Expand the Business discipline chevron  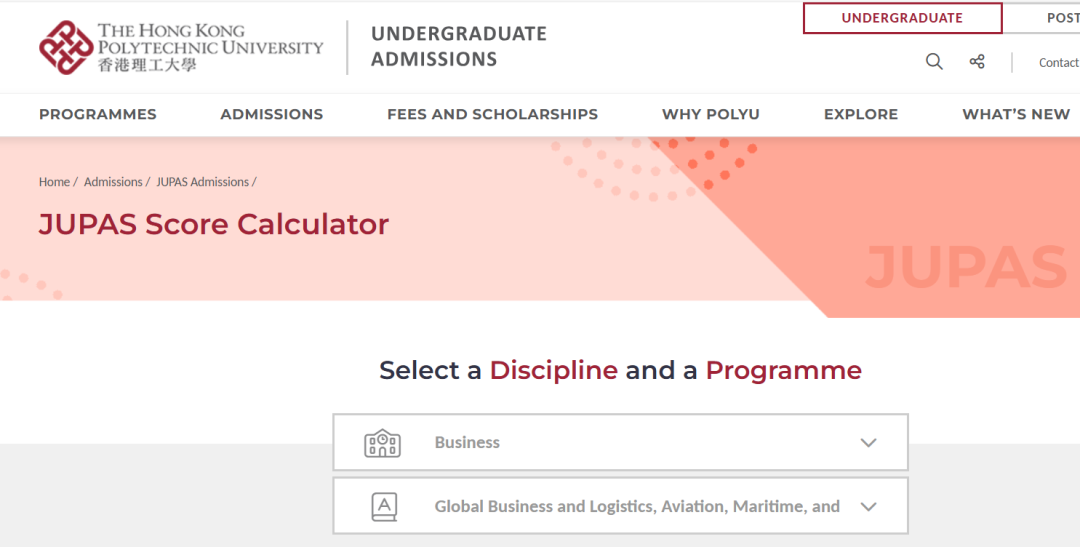pos(868,443)
